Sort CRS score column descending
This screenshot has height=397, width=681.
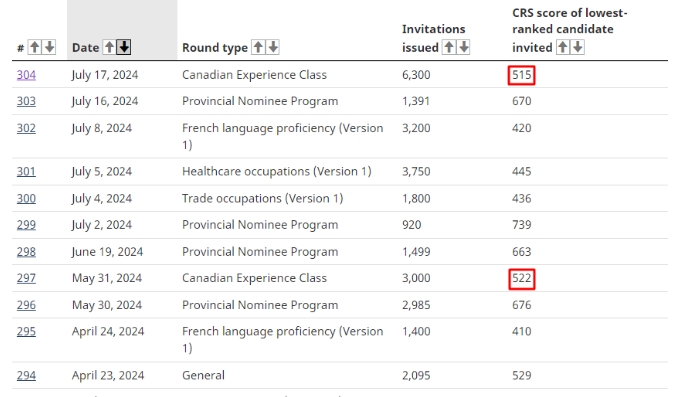coord(578,47)
